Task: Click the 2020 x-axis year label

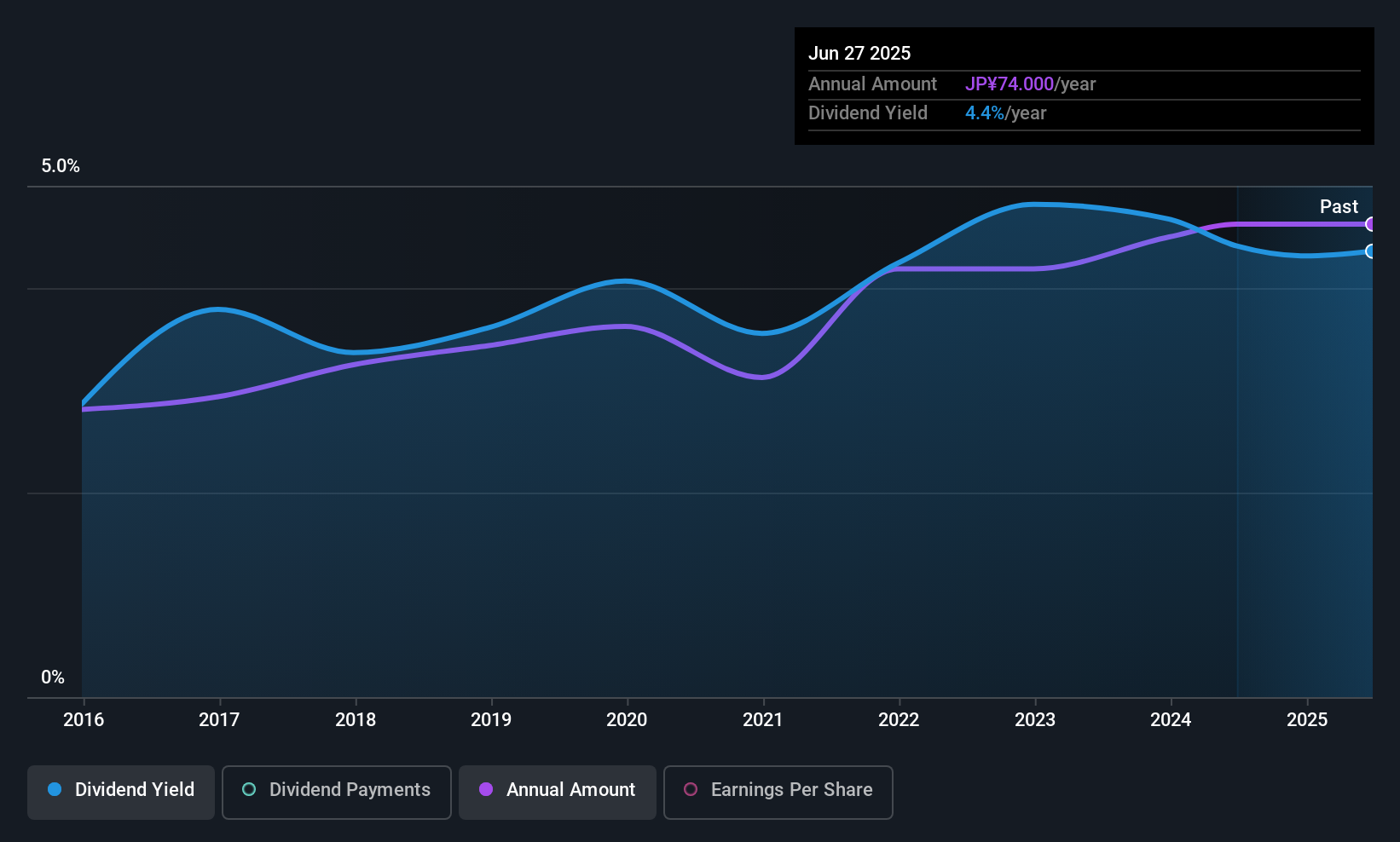Action: click(x=627, y=719)
